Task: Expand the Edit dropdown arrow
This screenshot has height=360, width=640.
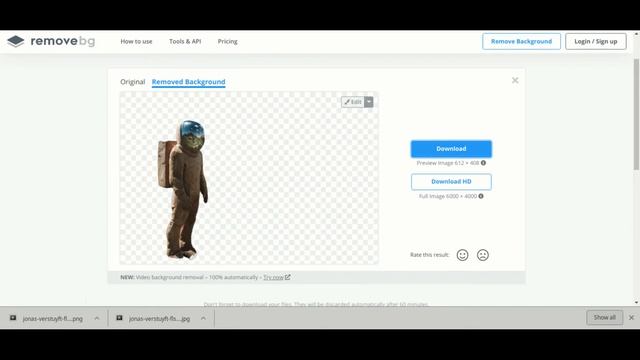Action: (369, 102)
